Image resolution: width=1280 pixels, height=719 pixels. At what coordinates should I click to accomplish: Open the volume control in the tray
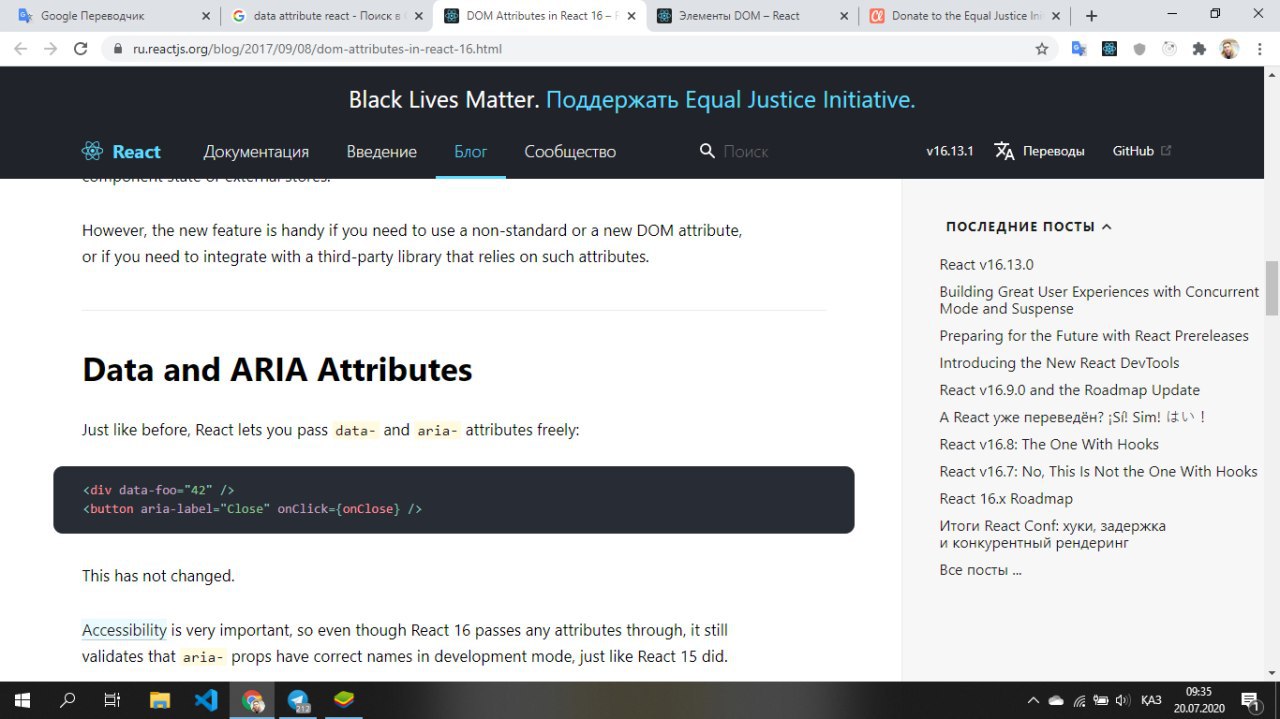(1122, 700)
